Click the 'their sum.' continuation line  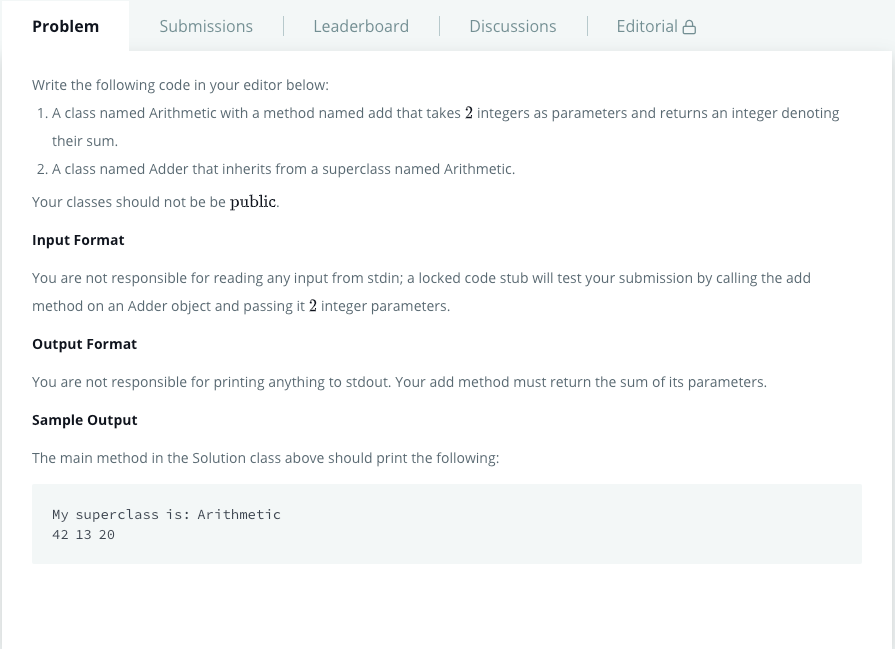pos(85,141)
